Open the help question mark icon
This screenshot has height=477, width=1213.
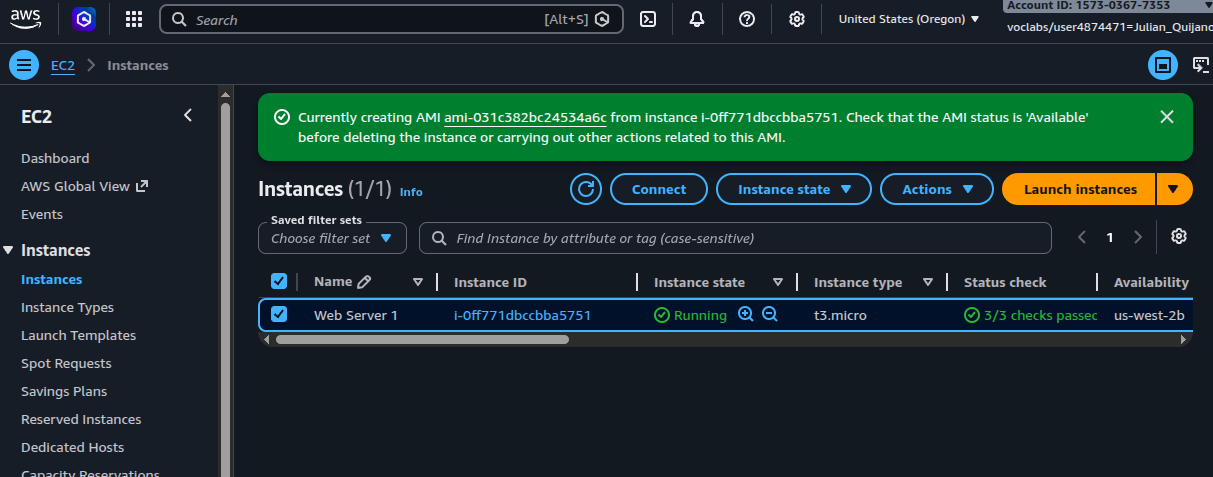[x=746, y=19]
